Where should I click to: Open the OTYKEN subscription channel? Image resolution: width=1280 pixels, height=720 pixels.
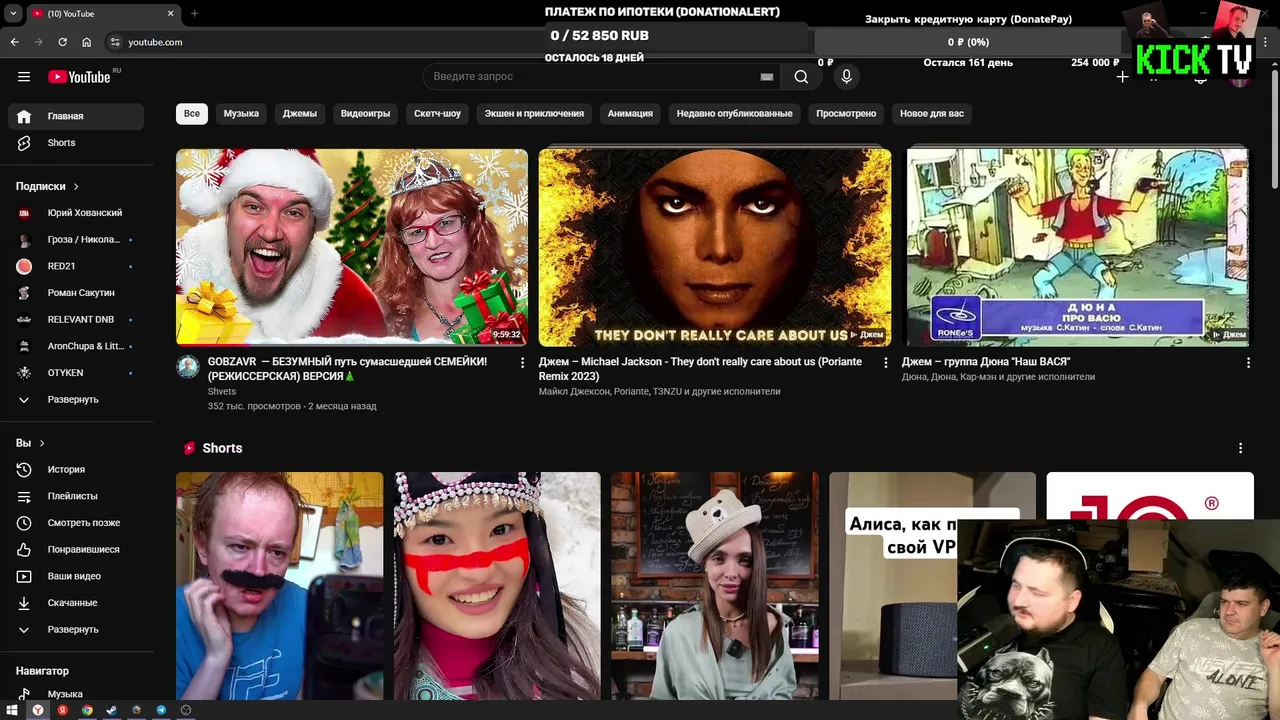(76, 373)
